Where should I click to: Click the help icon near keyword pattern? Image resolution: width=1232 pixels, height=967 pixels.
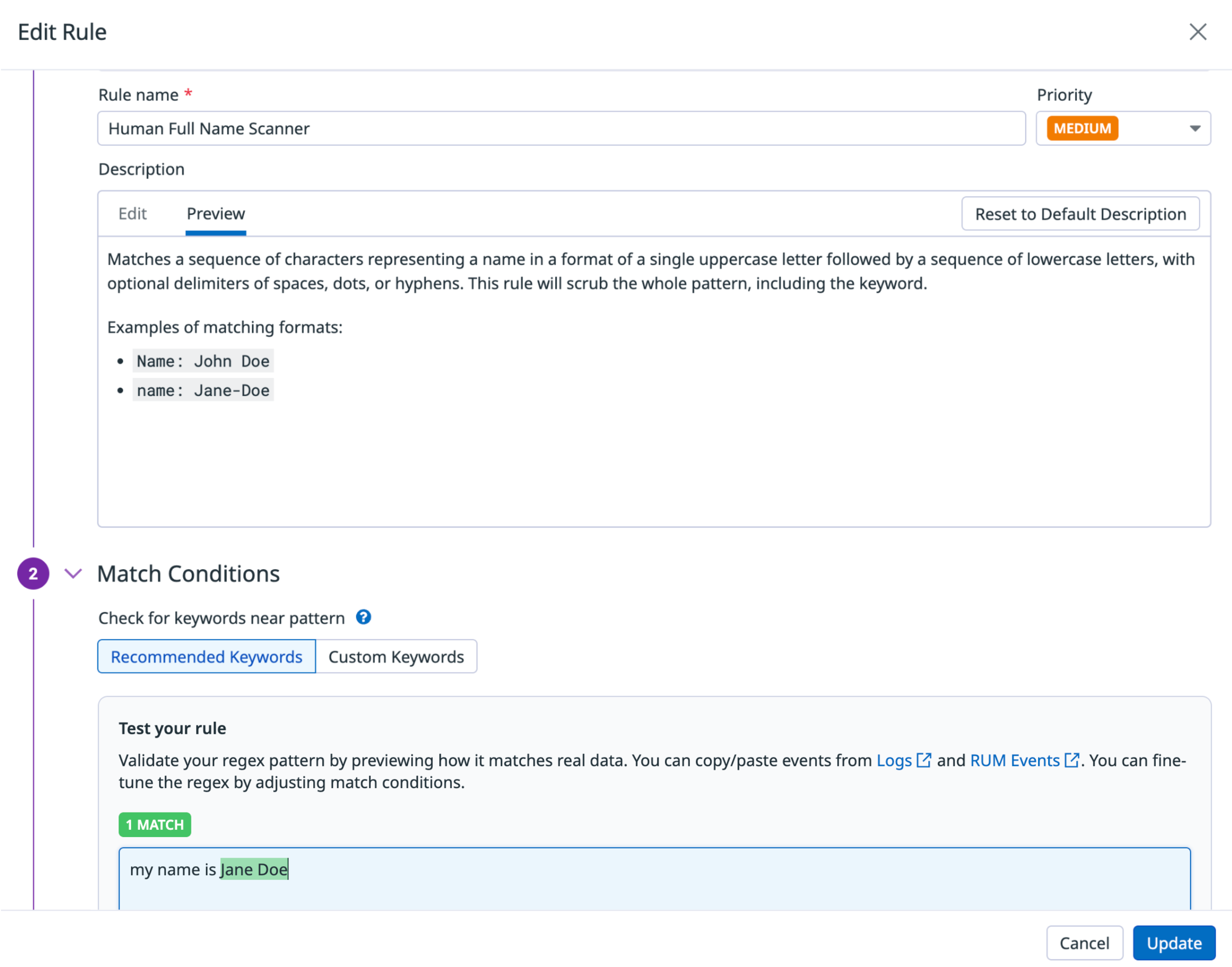(364, 618)
